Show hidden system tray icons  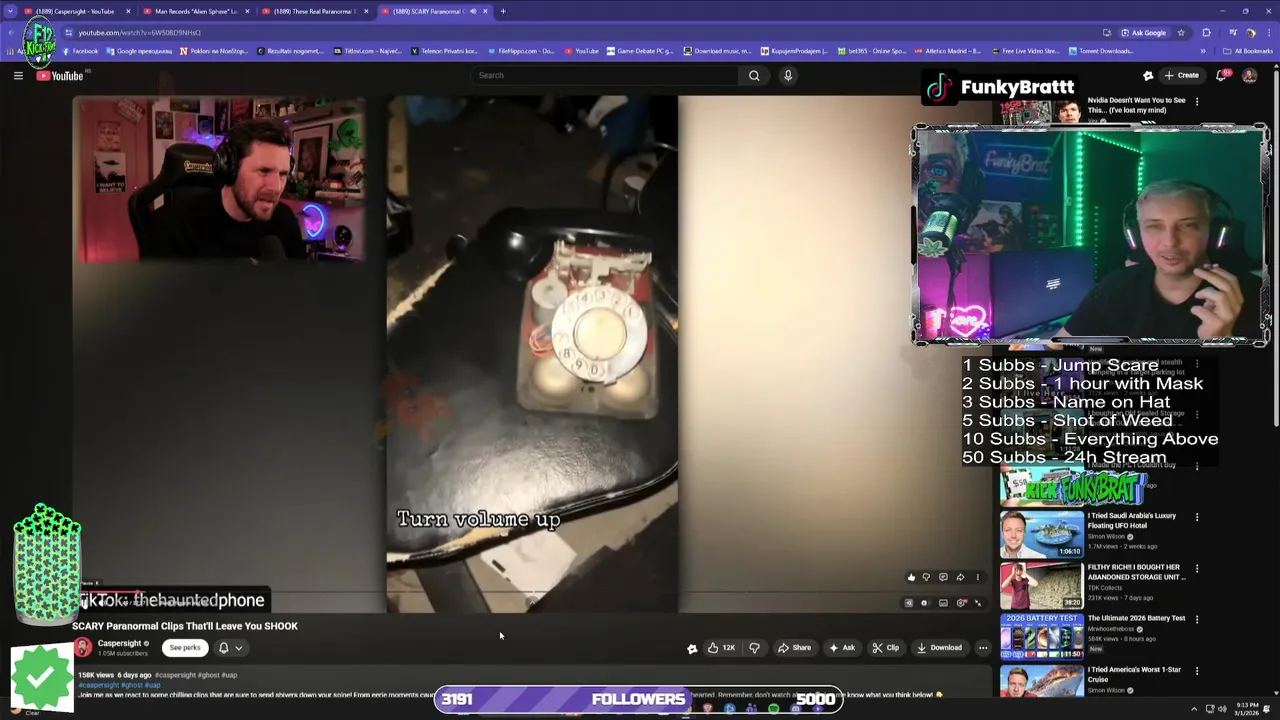[1193, 709]
